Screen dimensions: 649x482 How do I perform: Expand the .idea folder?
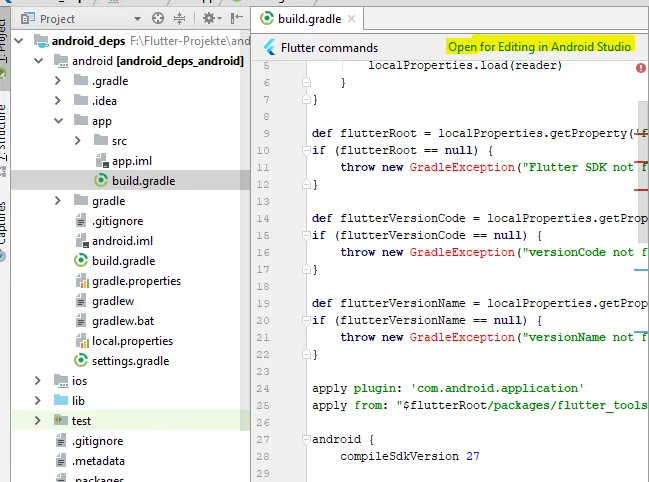tap(58, 101)
